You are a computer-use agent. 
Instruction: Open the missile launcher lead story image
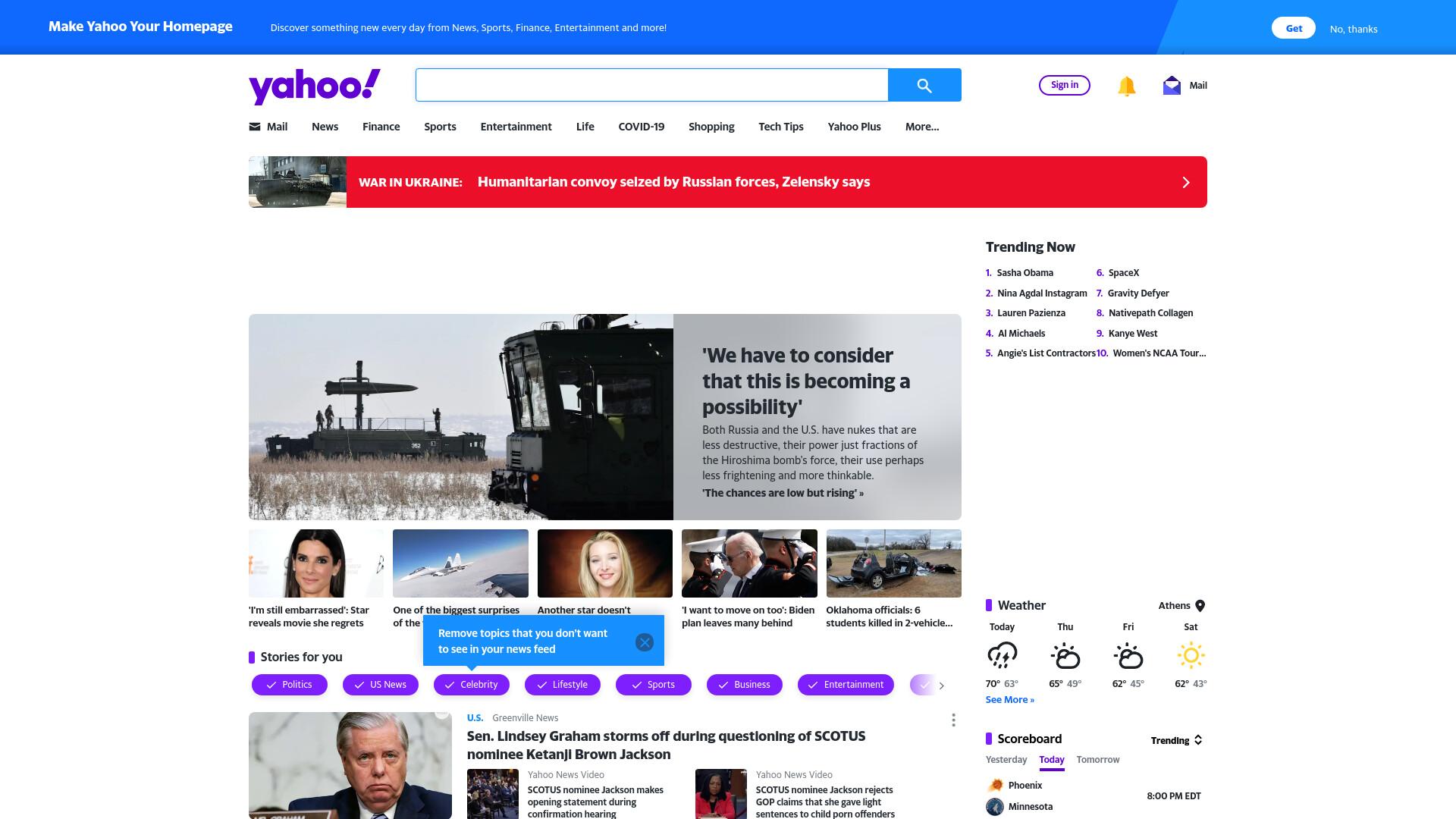point(460,417)
